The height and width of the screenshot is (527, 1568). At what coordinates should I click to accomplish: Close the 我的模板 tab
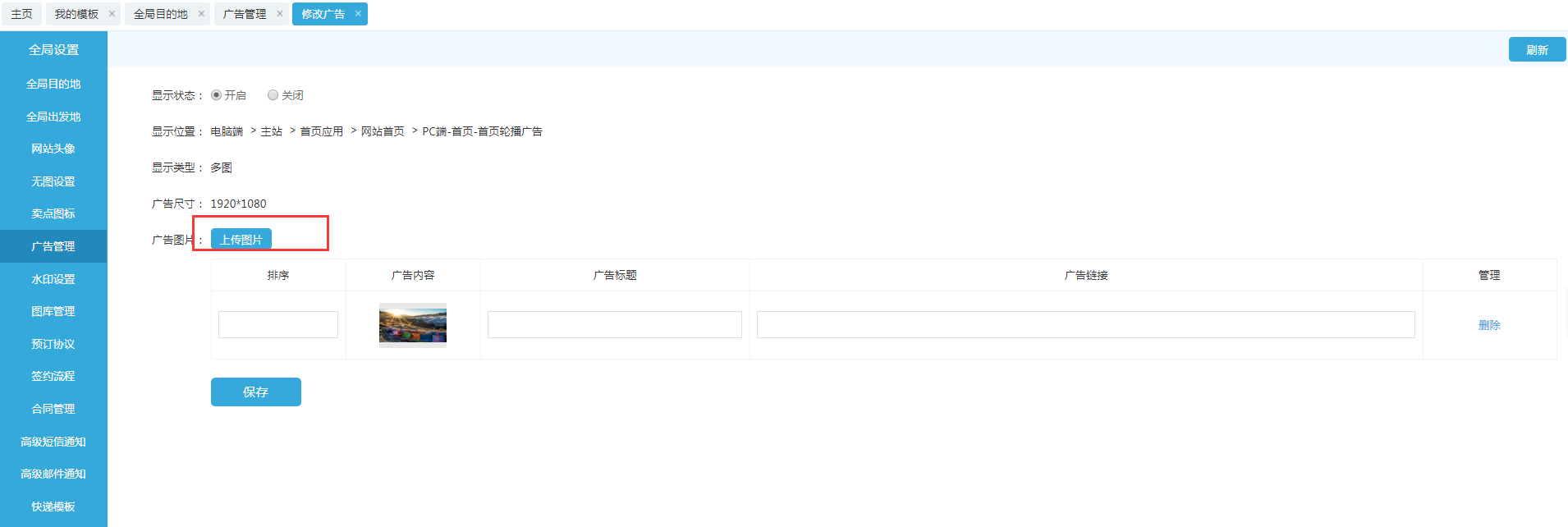click(112, 14)
